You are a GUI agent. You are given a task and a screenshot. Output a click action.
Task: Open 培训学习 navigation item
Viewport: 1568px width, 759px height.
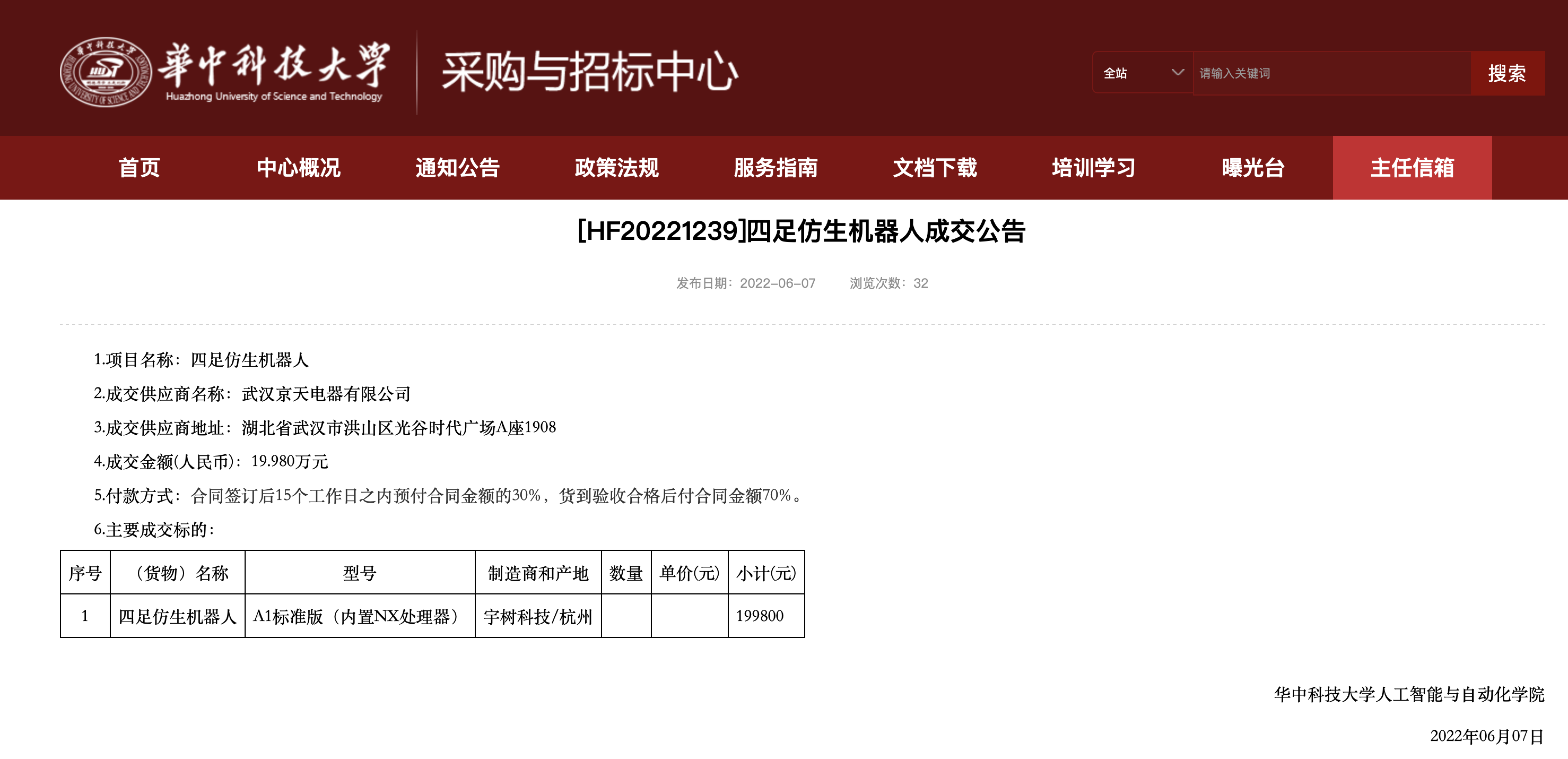(x=1094, y=167)
